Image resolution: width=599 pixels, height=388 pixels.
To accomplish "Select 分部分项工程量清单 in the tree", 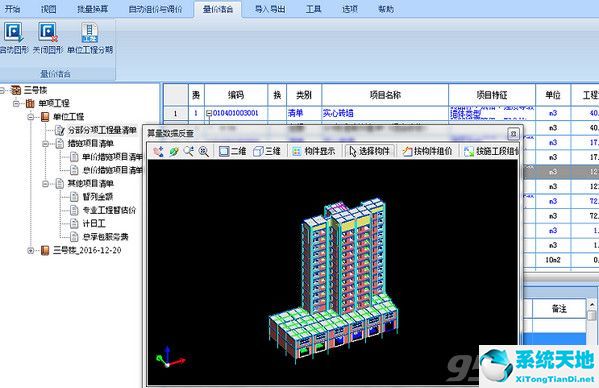I will pyautogui.click(x=102, y=130).
